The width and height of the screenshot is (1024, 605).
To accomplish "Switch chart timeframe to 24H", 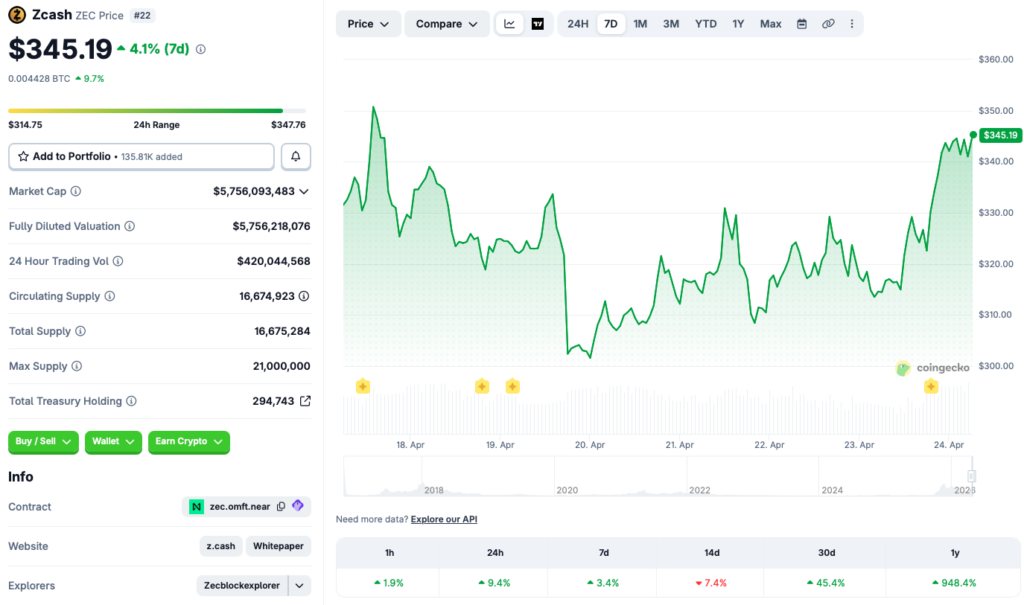I will point(577,23).
